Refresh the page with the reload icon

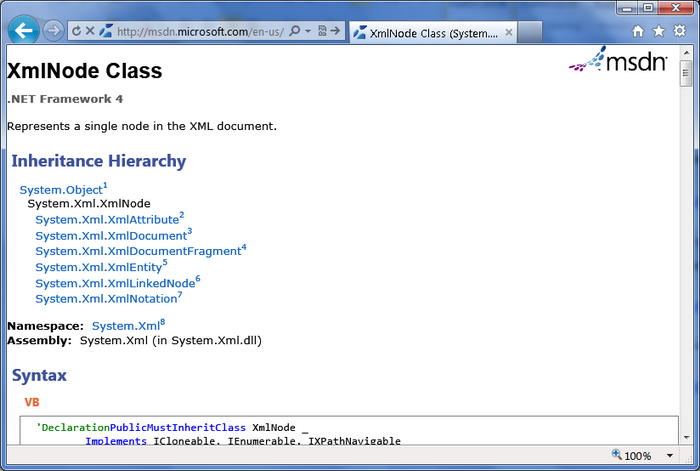pyautogui.click(x=76, y=31)
